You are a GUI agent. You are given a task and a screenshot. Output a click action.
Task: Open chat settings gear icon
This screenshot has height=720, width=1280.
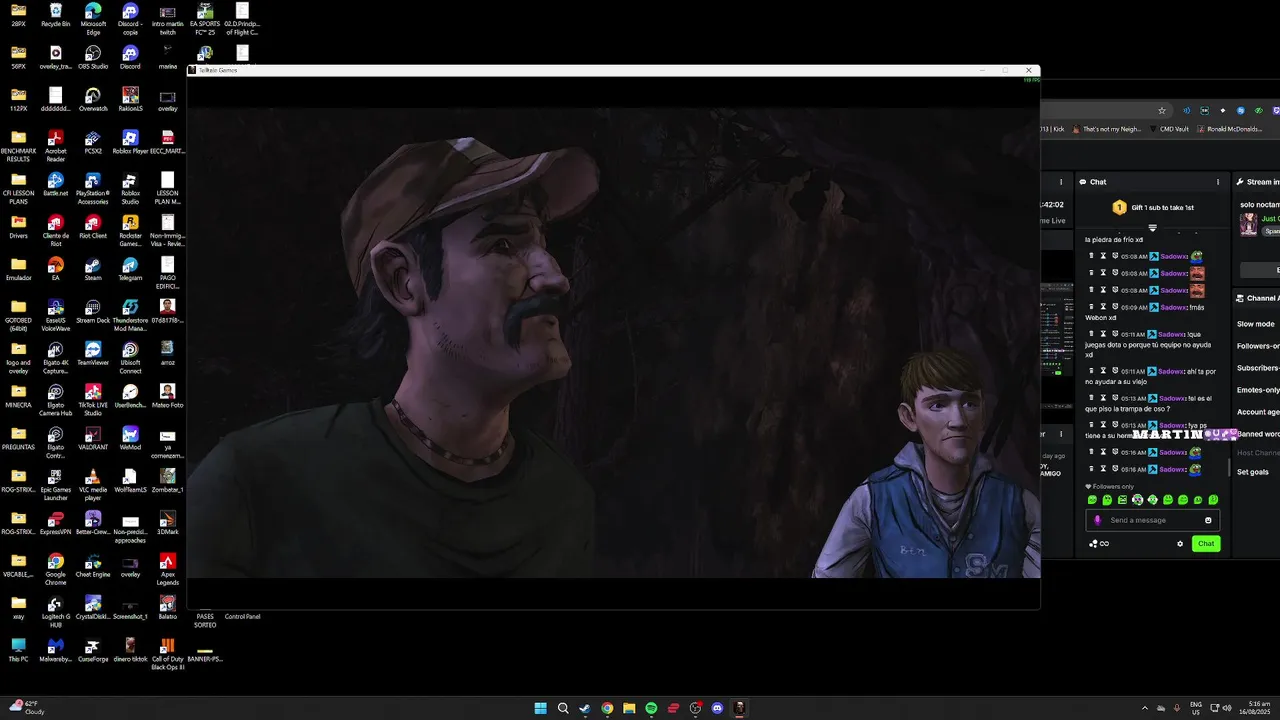[1180, 544]
